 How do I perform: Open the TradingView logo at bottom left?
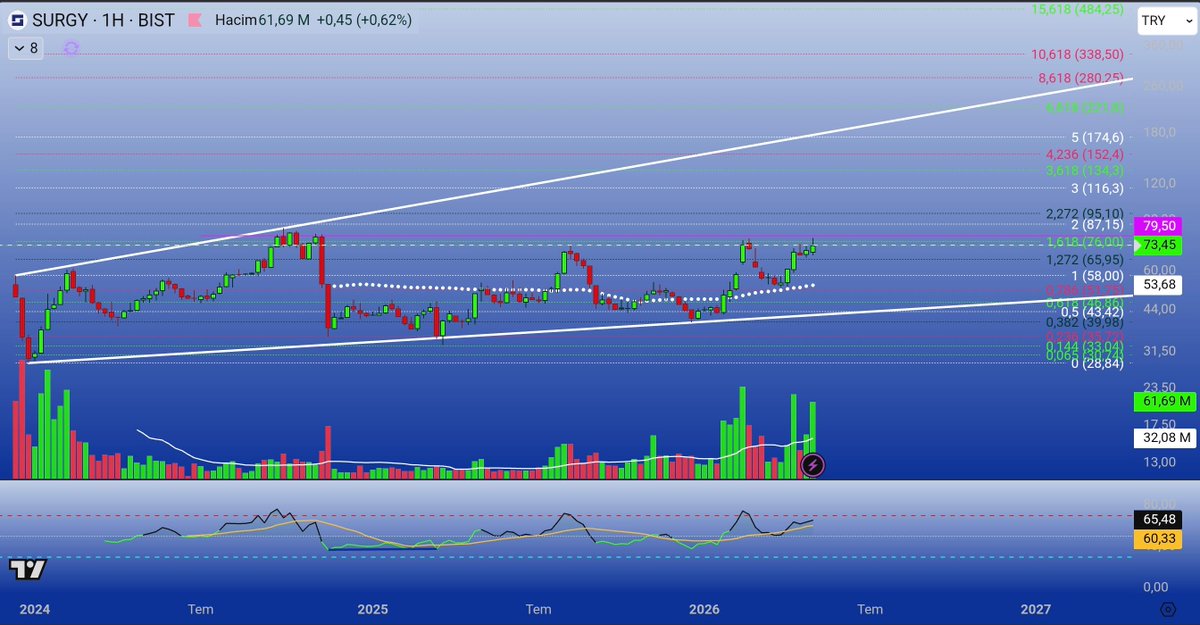[x=26, y=569]
